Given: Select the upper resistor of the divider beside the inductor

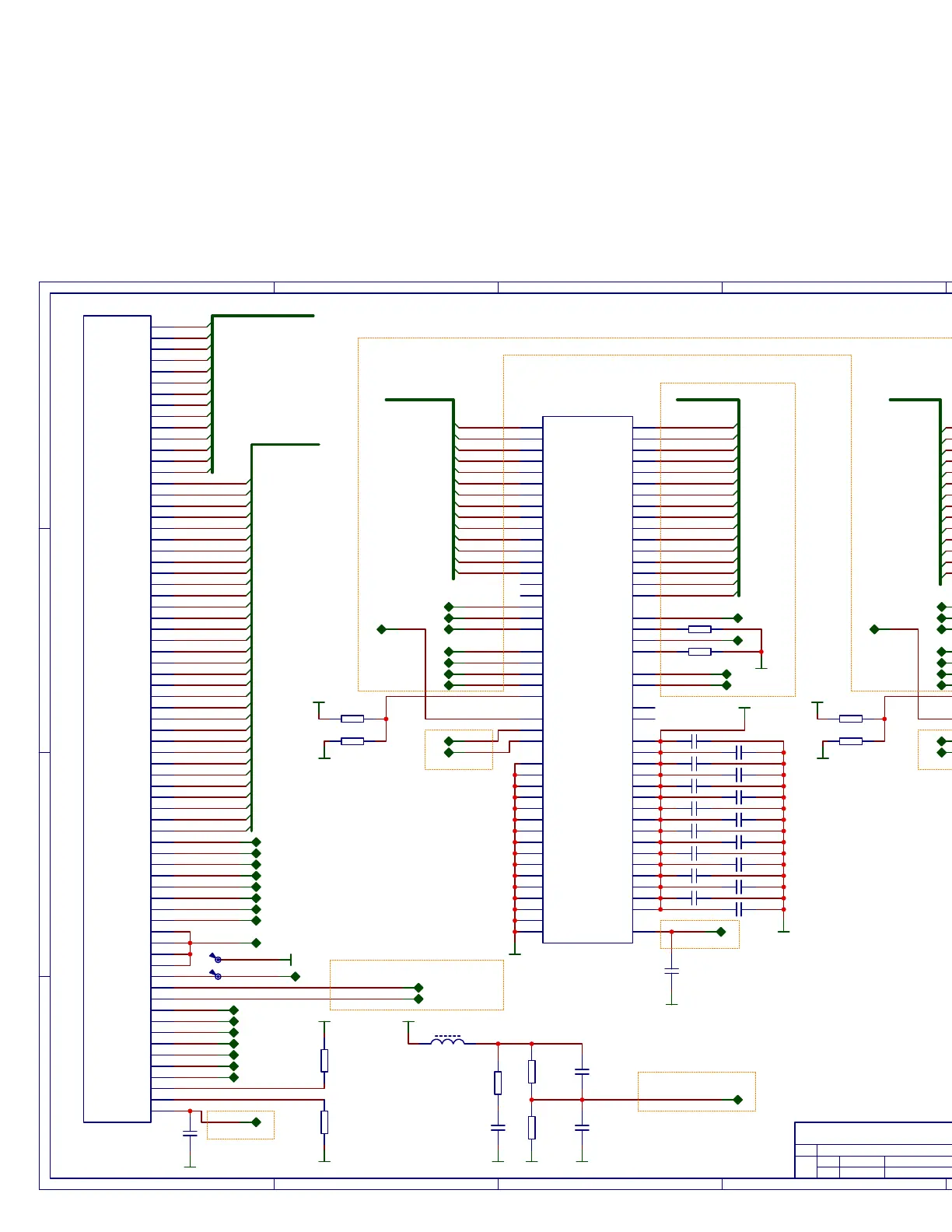Looking at the screenshot, I should click(532, 1071).
